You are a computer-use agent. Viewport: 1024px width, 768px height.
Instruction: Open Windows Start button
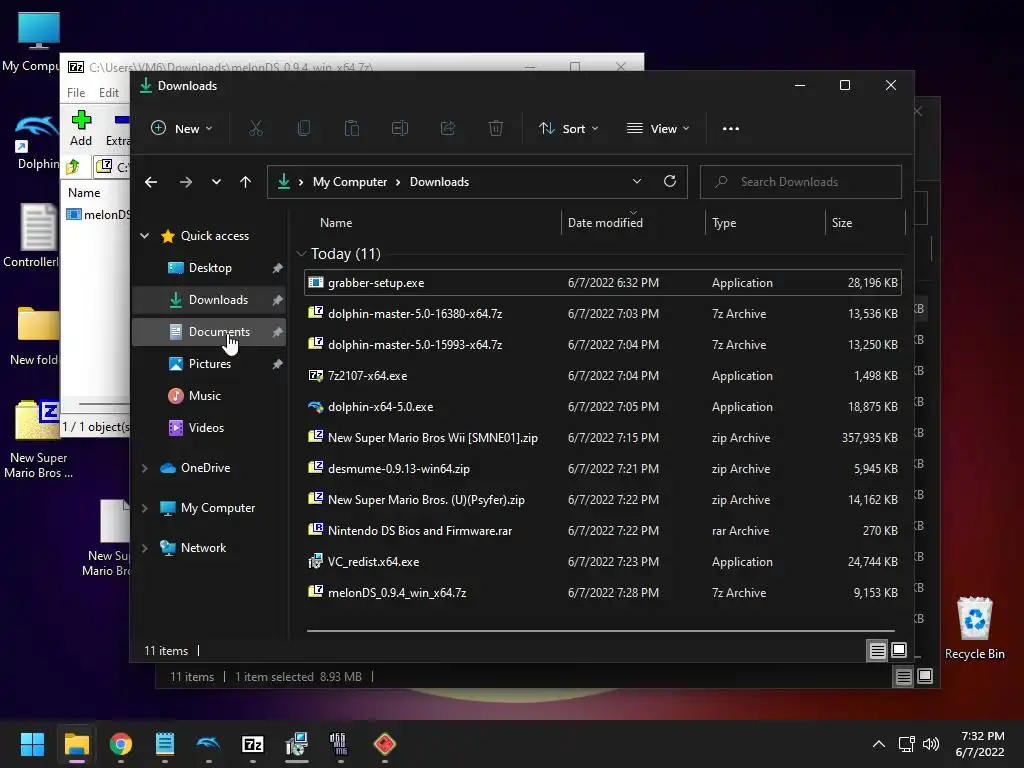coord(32,744)
